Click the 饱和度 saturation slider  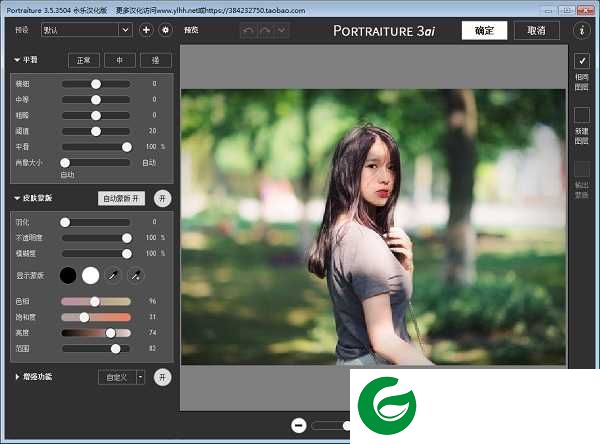pyautogui.click(x=96, y=317)
